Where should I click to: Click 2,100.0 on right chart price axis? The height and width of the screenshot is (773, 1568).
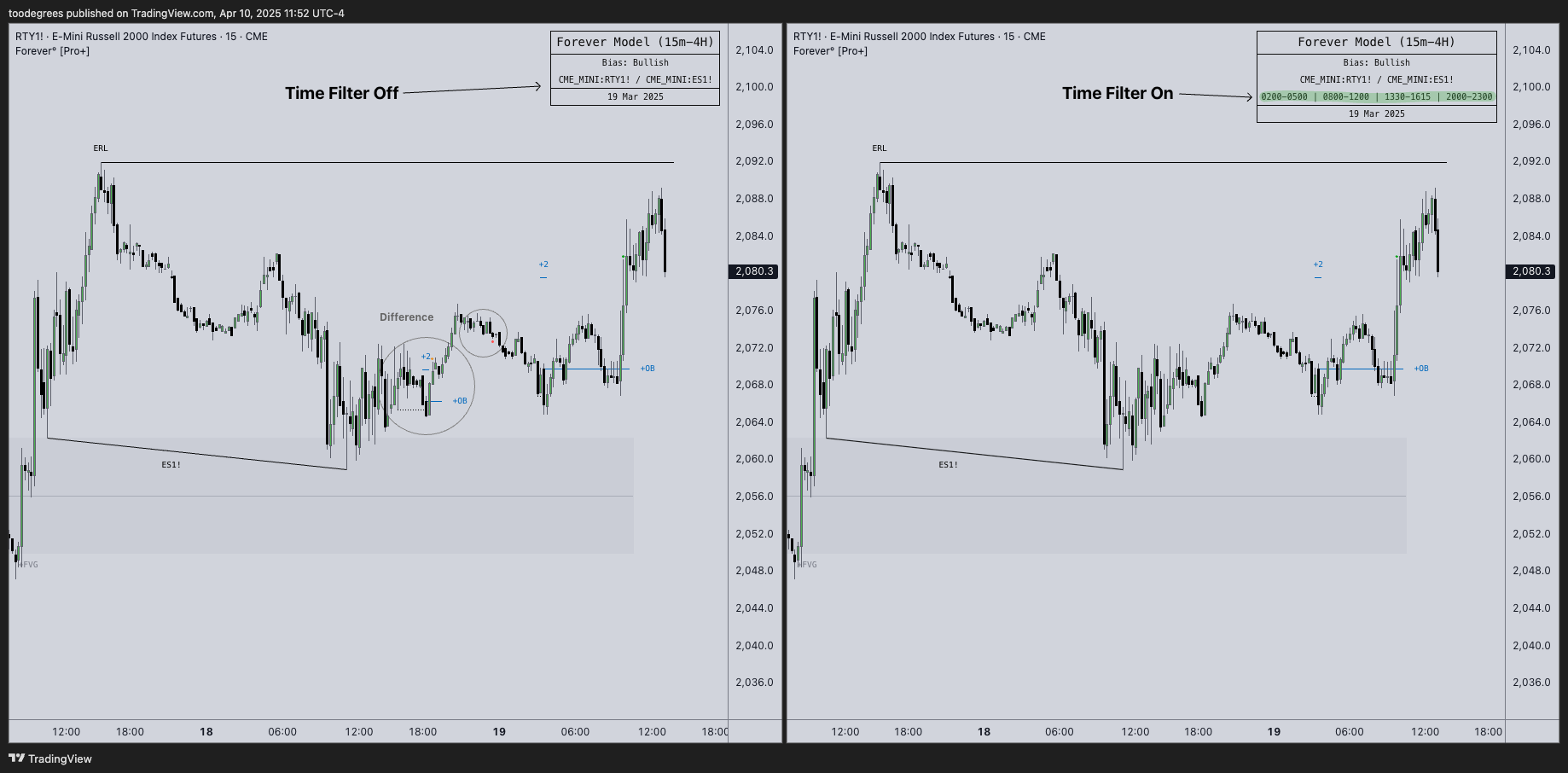click(x=1531, y=87)
